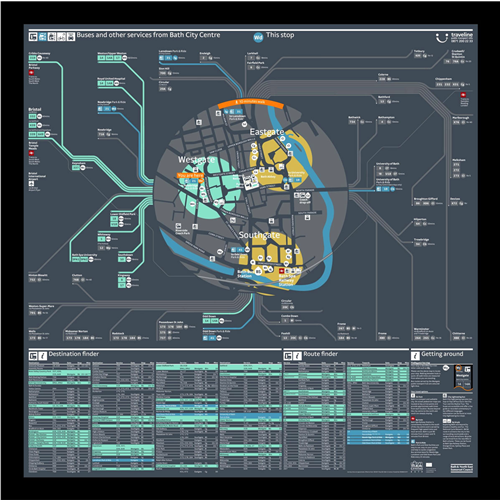Open the Getting around section heading
This screenshot has width=500, height=500.
442,354
